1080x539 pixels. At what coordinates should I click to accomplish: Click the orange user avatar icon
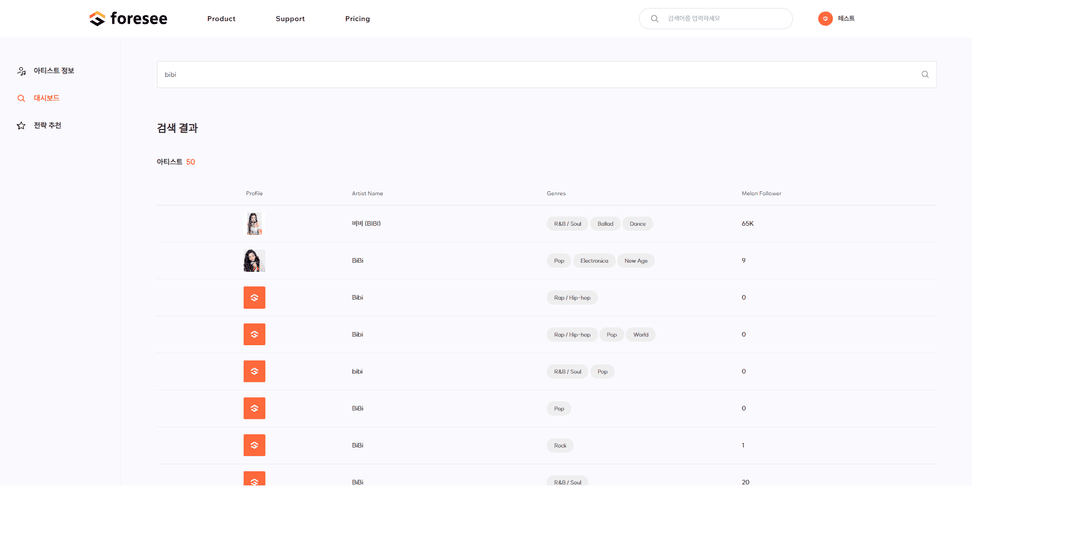click(x=825, y=19)
